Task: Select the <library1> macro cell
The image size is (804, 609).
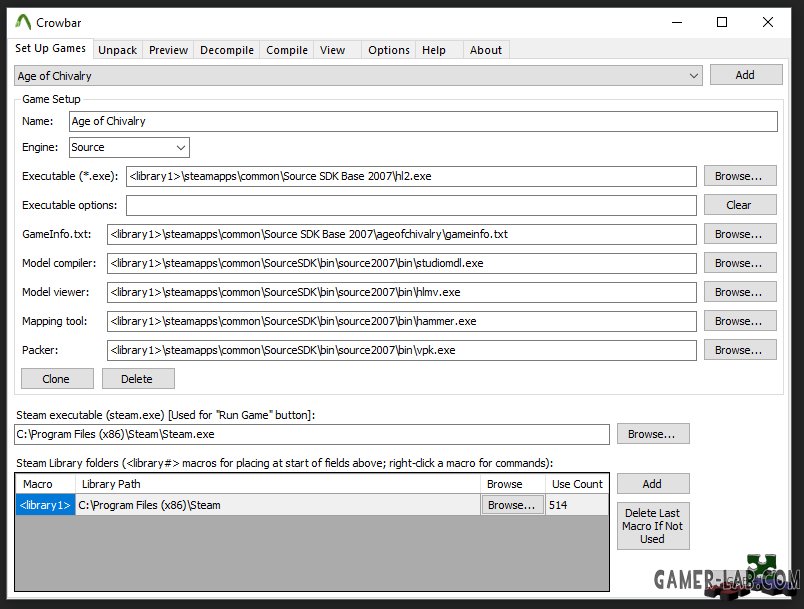Action: click(x=45, y=505)
